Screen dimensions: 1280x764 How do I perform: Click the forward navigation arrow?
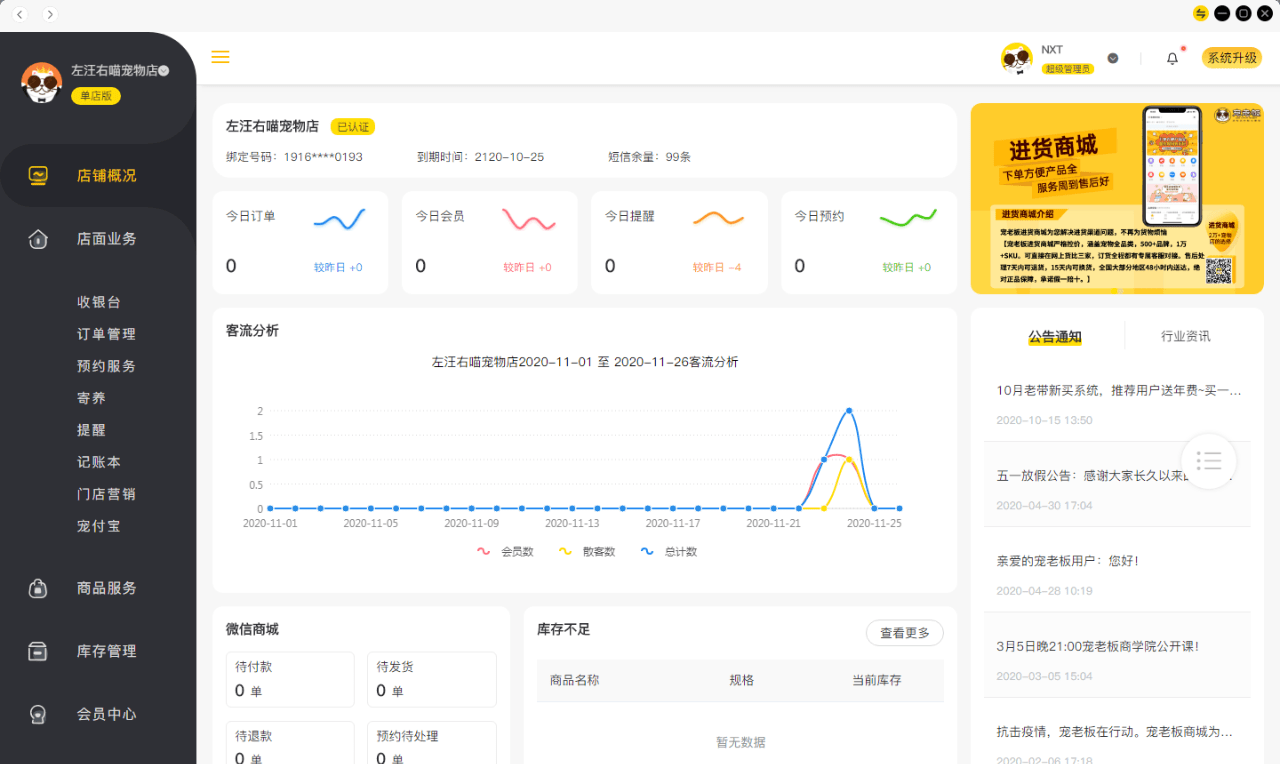pyautogui.click(x=50, y=14)
